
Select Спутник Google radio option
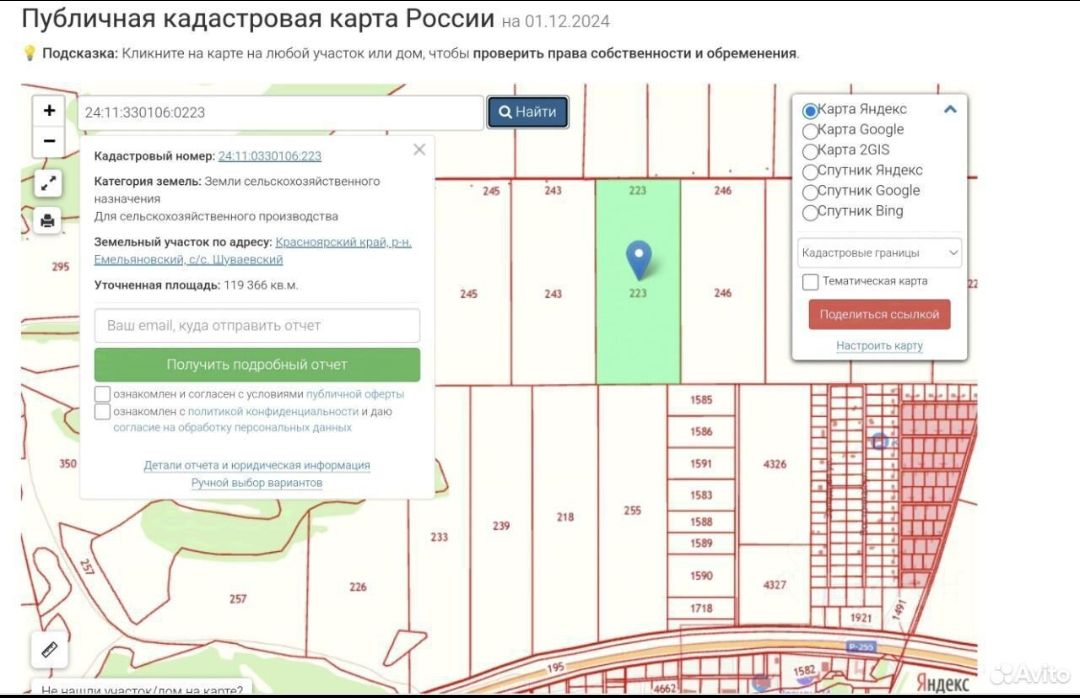point(810,192)
